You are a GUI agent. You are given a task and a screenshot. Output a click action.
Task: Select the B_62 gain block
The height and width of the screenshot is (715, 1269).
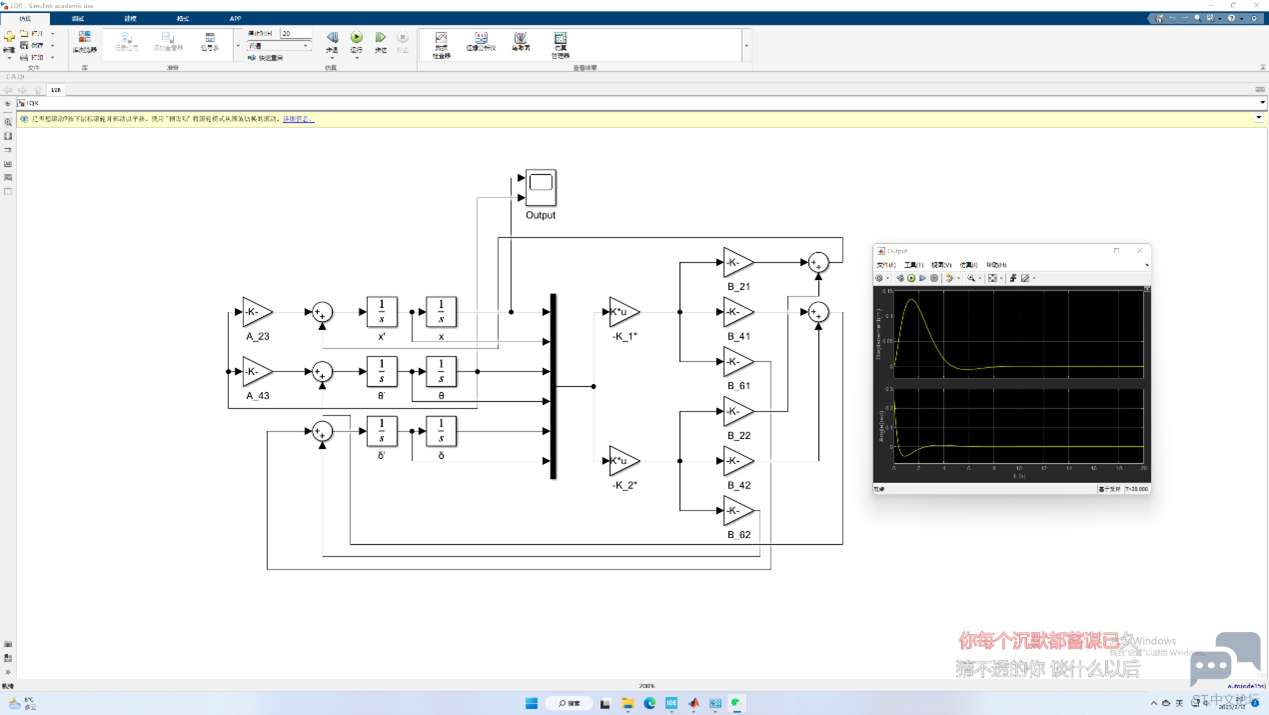(739, 511)
